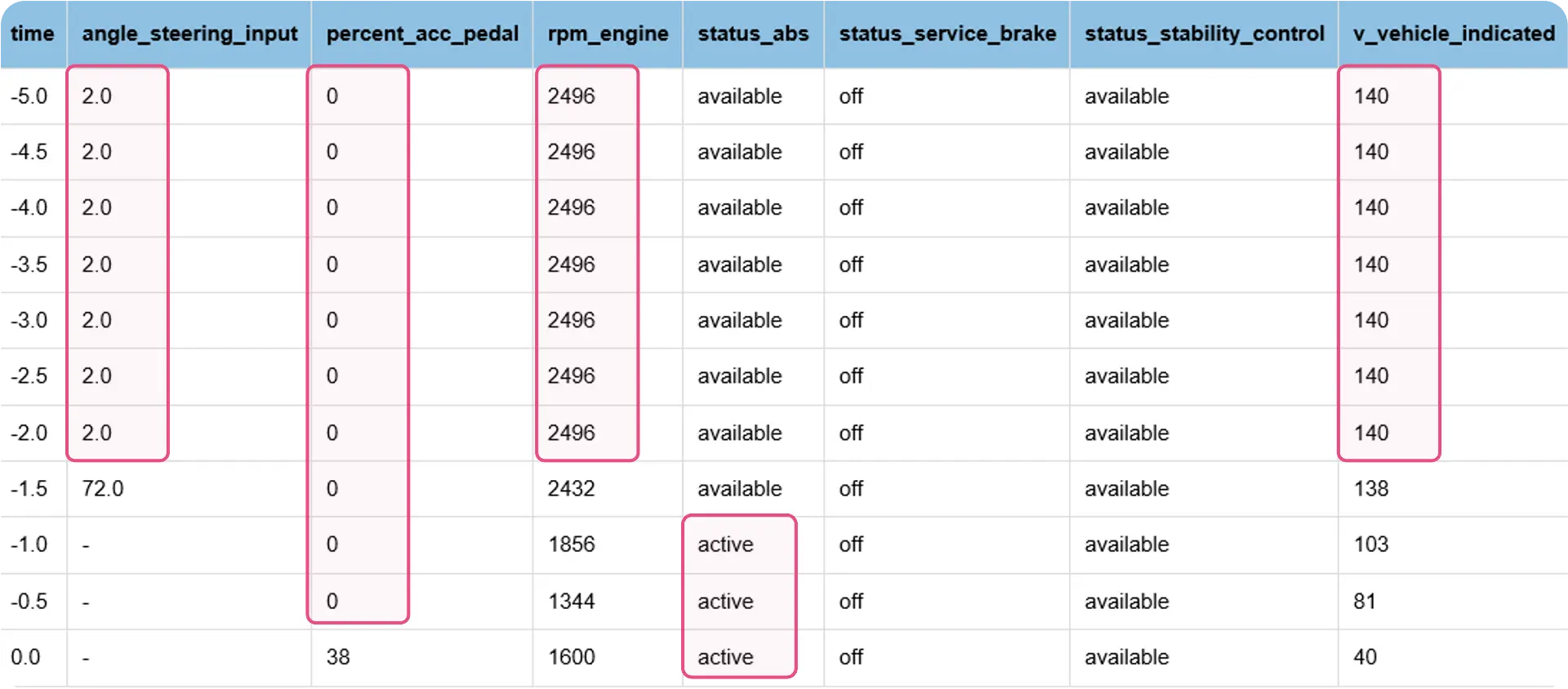
Task: Click the vehicle speed value 81
Action: (1365, 601)
